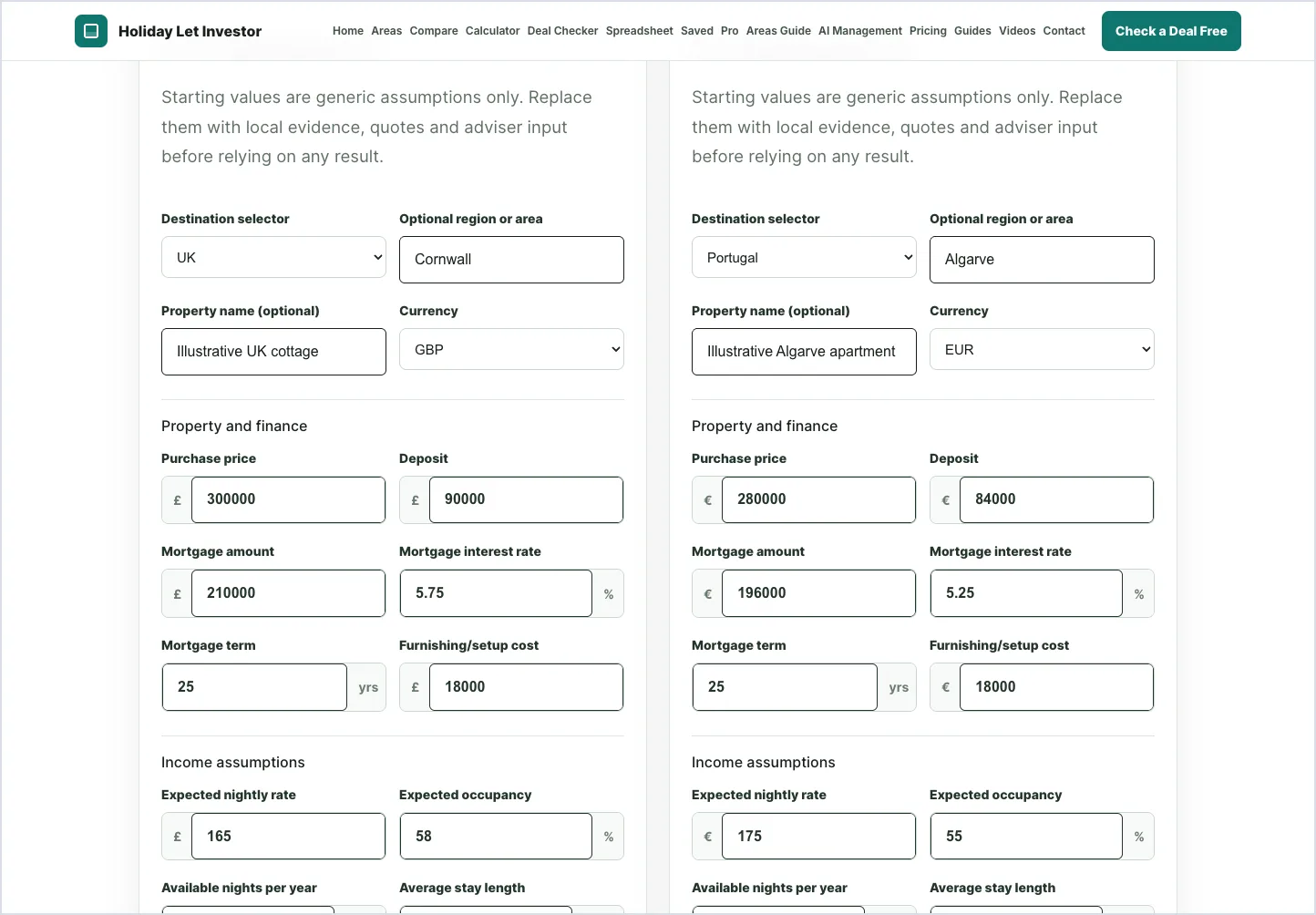Go to the Areas page
1316x915 pixels.
386,31
